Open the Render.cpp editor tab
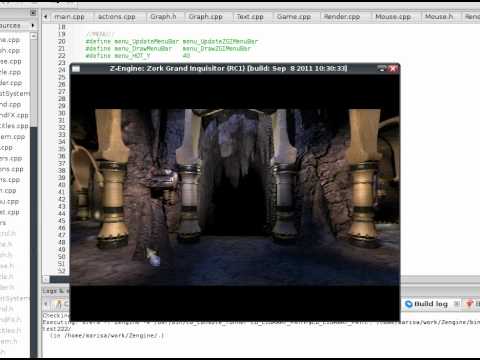 [x=342, y=16]
